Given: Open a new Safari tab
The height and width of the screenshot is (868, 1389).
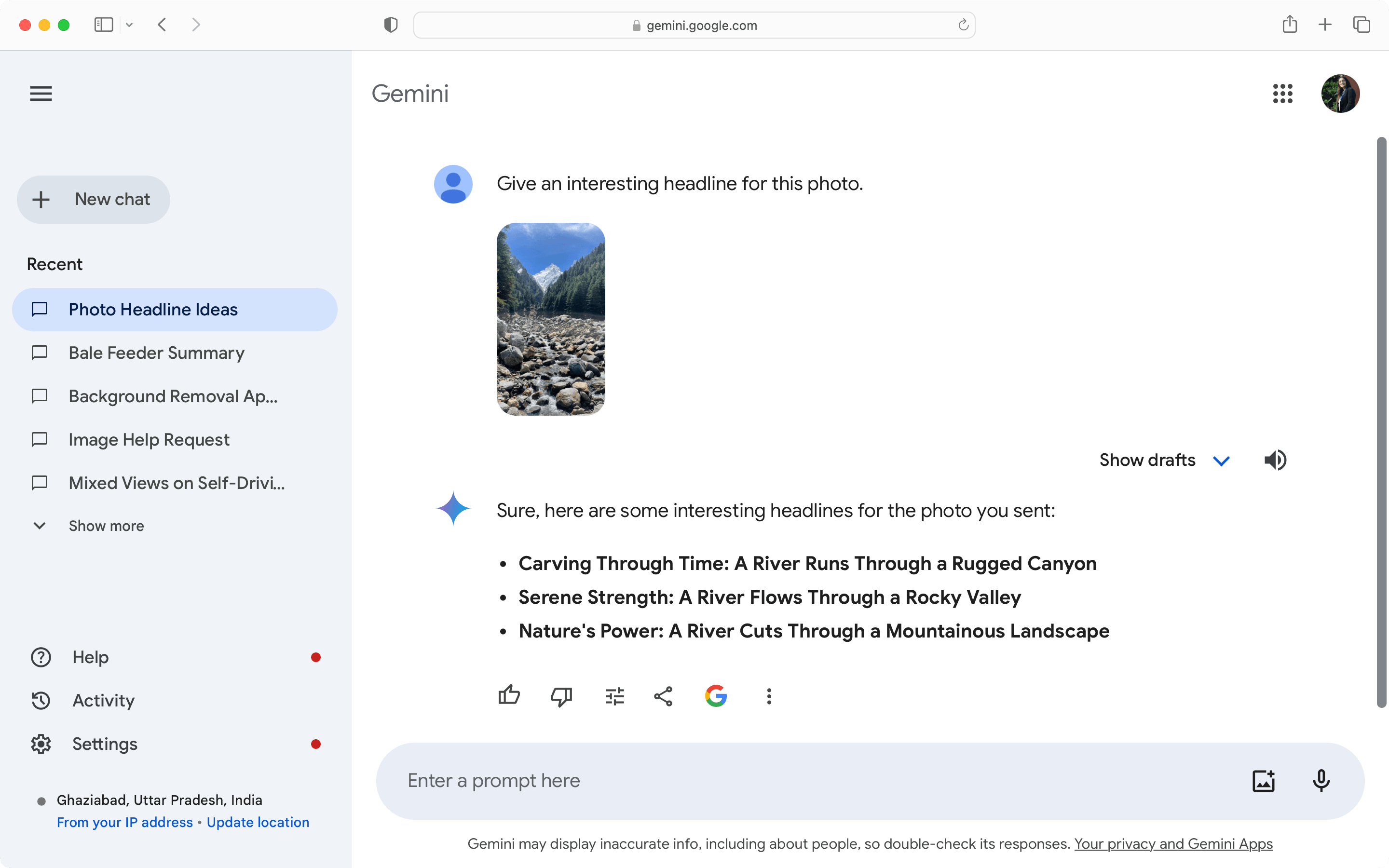Looking at the screenshot, I should [x=1325, y=25].
